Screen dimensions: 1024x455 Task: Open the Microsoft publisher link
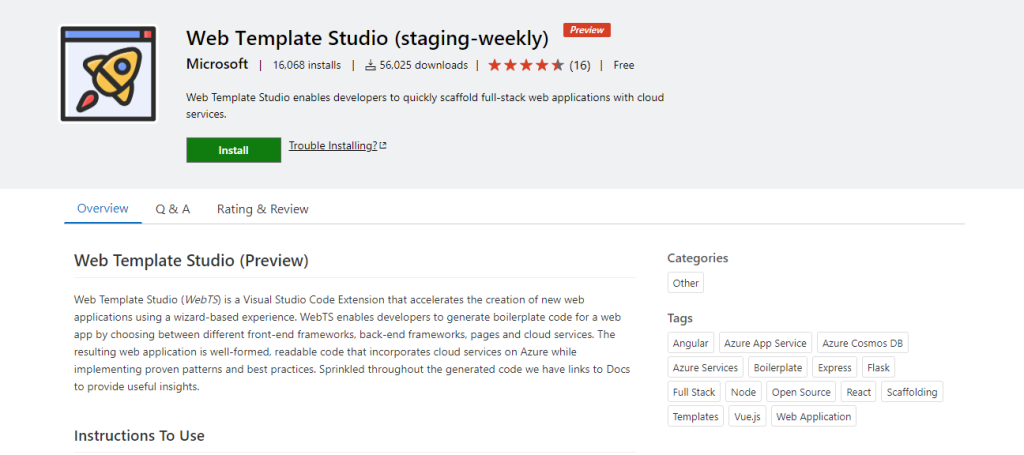click(x=217, y=65)
